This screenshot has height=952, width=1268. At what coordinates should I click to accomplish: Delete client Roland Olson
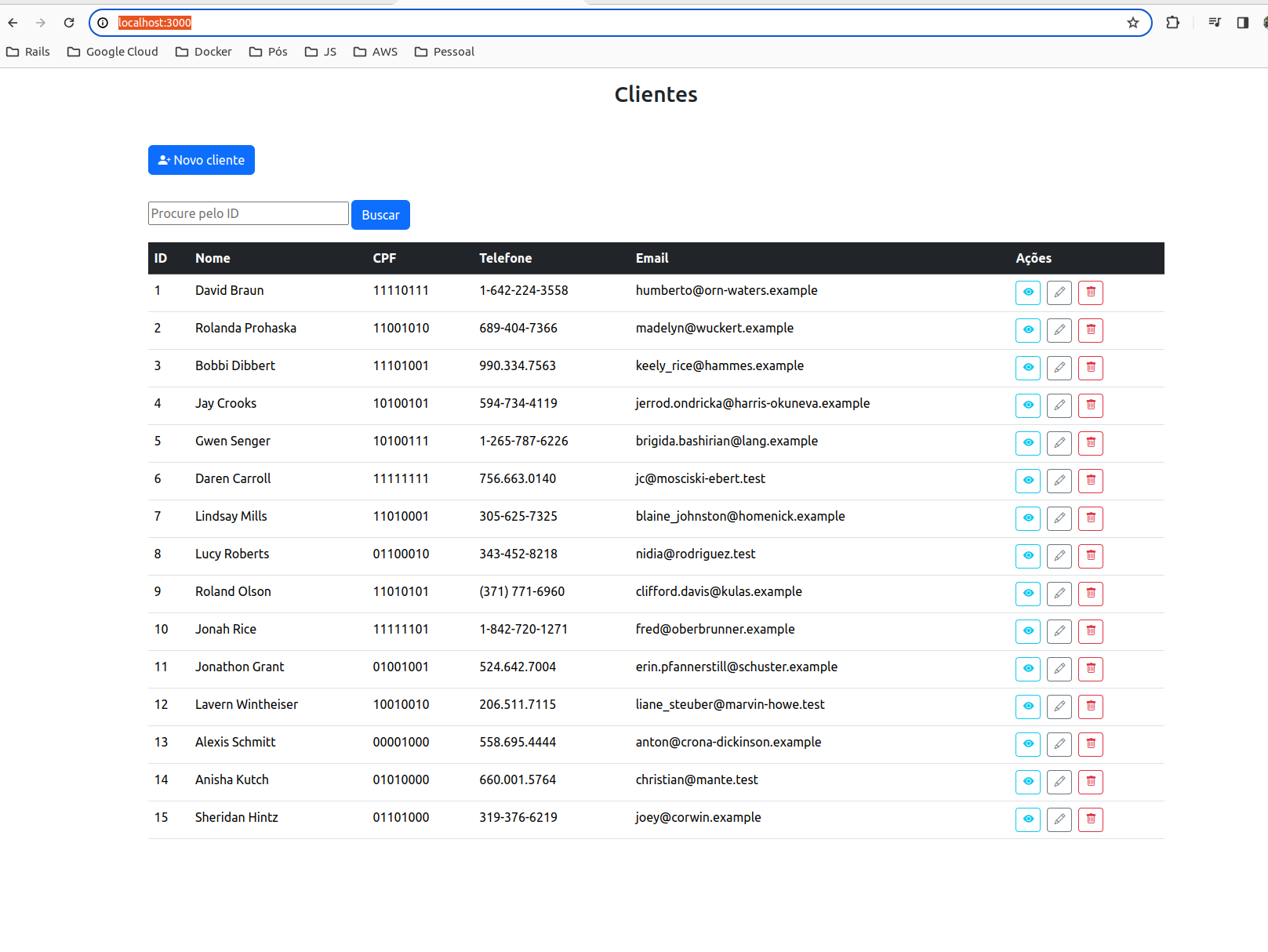coord(1090,594)
